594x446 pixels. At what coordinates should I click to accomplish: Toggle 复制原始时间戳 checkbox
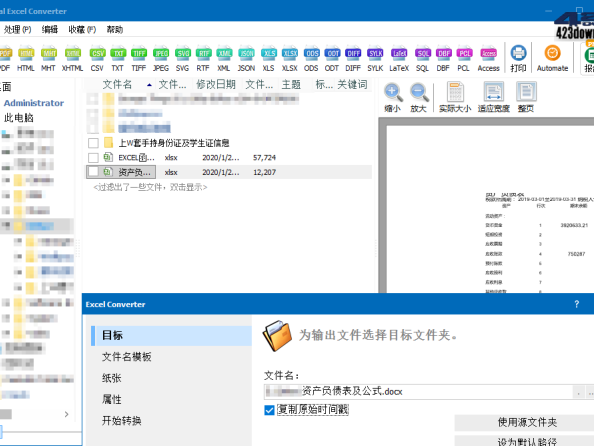coord(269,410)
